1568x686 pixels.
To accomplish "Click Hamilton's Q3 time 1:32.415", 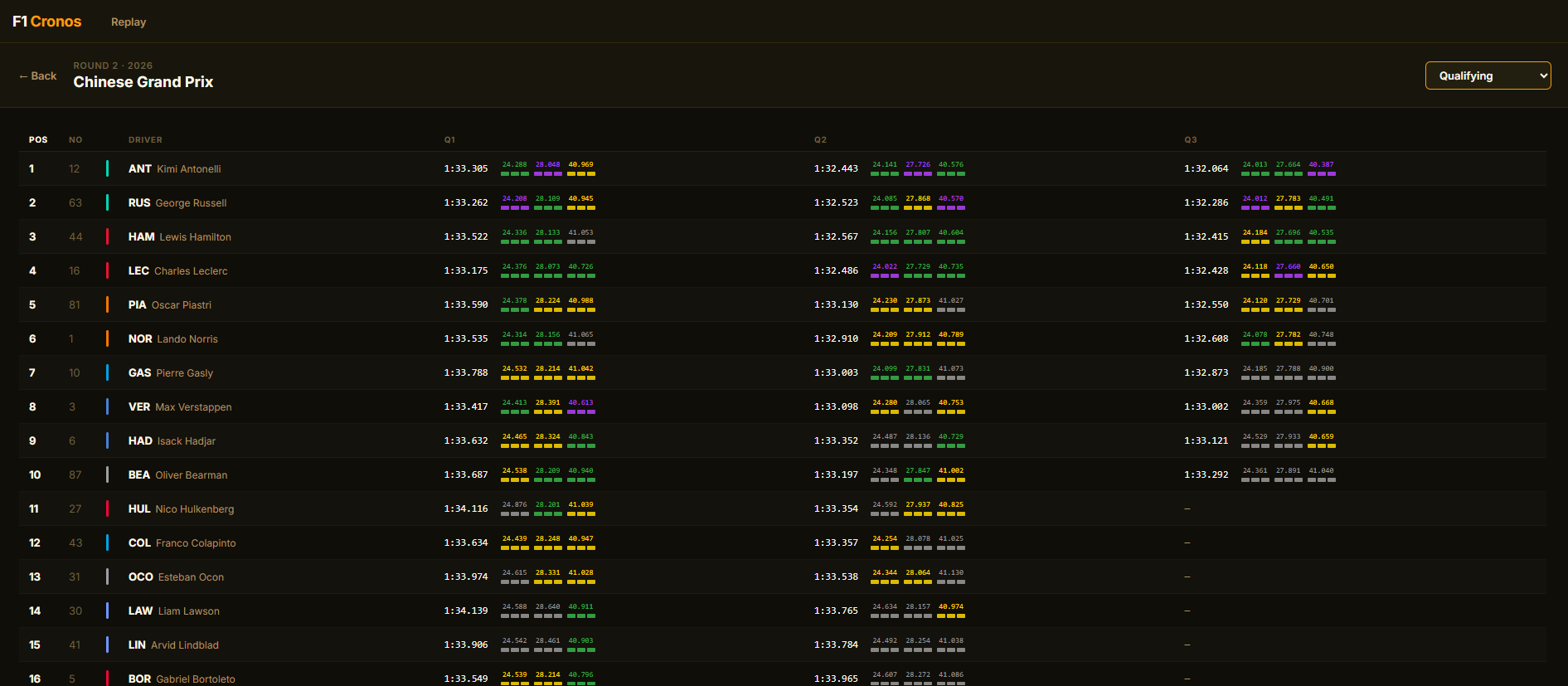I will [x=1206, y=236].
